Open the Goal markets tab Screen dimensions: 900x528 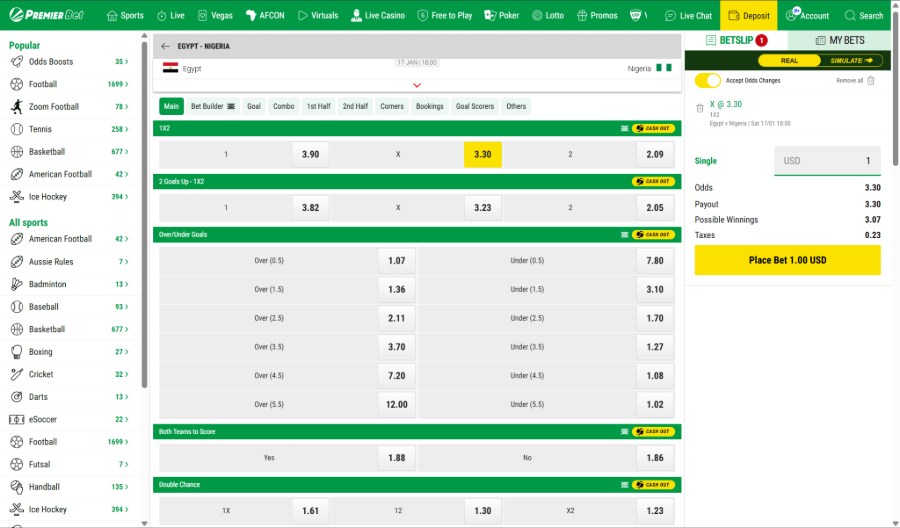pyautogui.click(x=254, y=106)
